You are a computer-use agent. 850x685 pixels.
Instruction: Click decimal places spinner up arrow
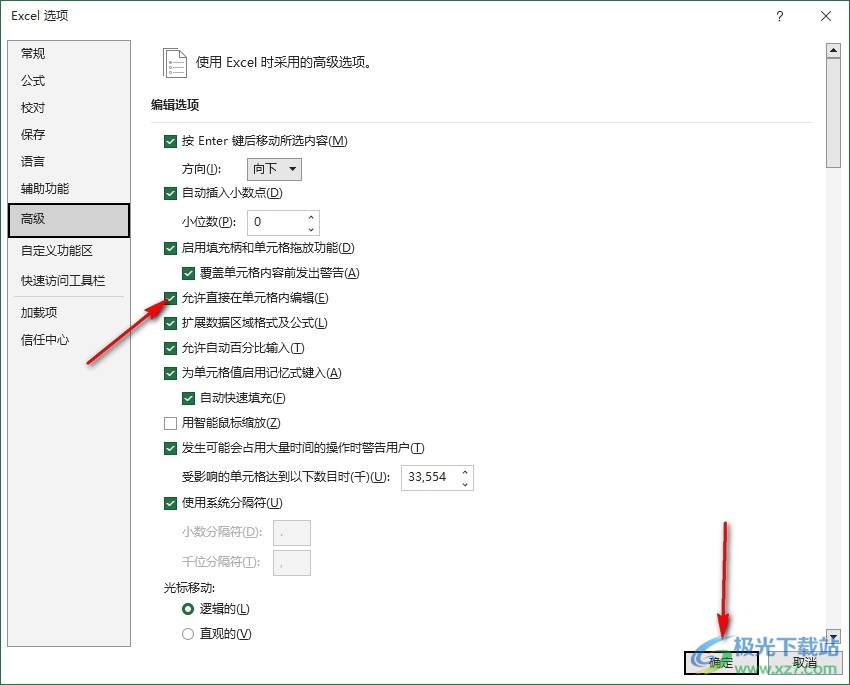click(x=311, y=216)
